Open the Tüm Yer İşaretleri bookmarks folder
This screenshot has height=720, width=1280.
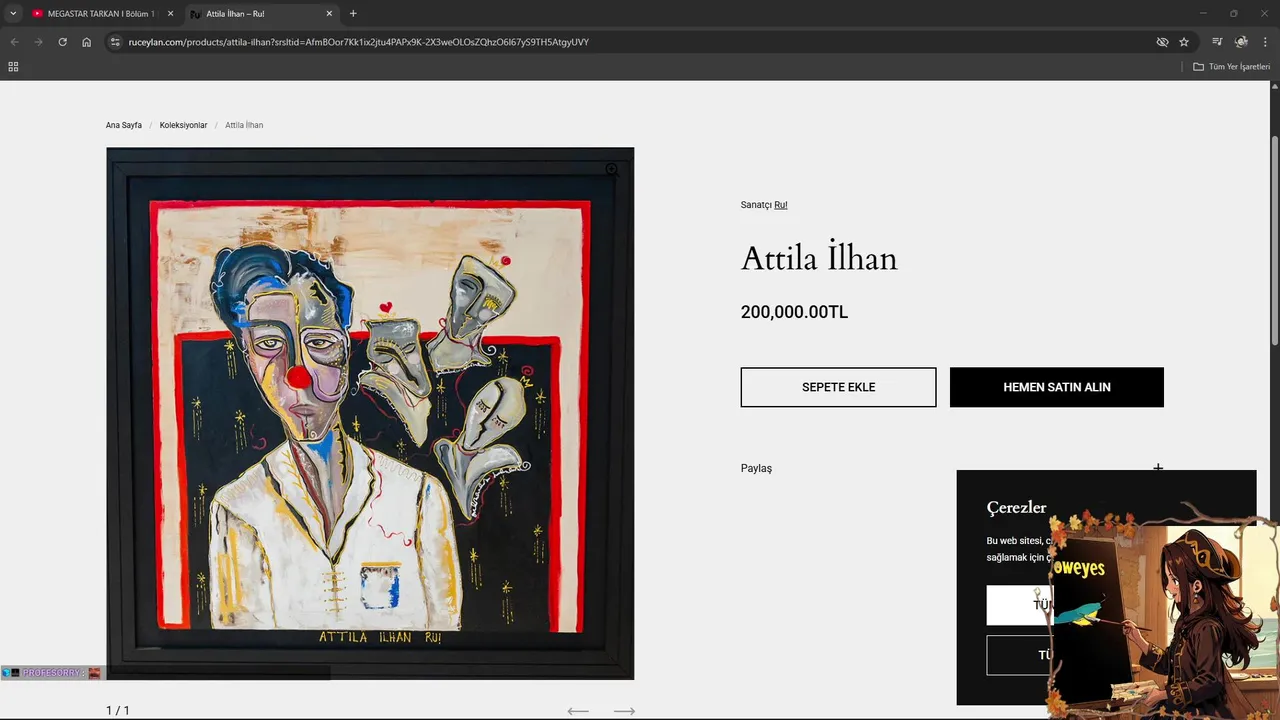[1231, 67]
